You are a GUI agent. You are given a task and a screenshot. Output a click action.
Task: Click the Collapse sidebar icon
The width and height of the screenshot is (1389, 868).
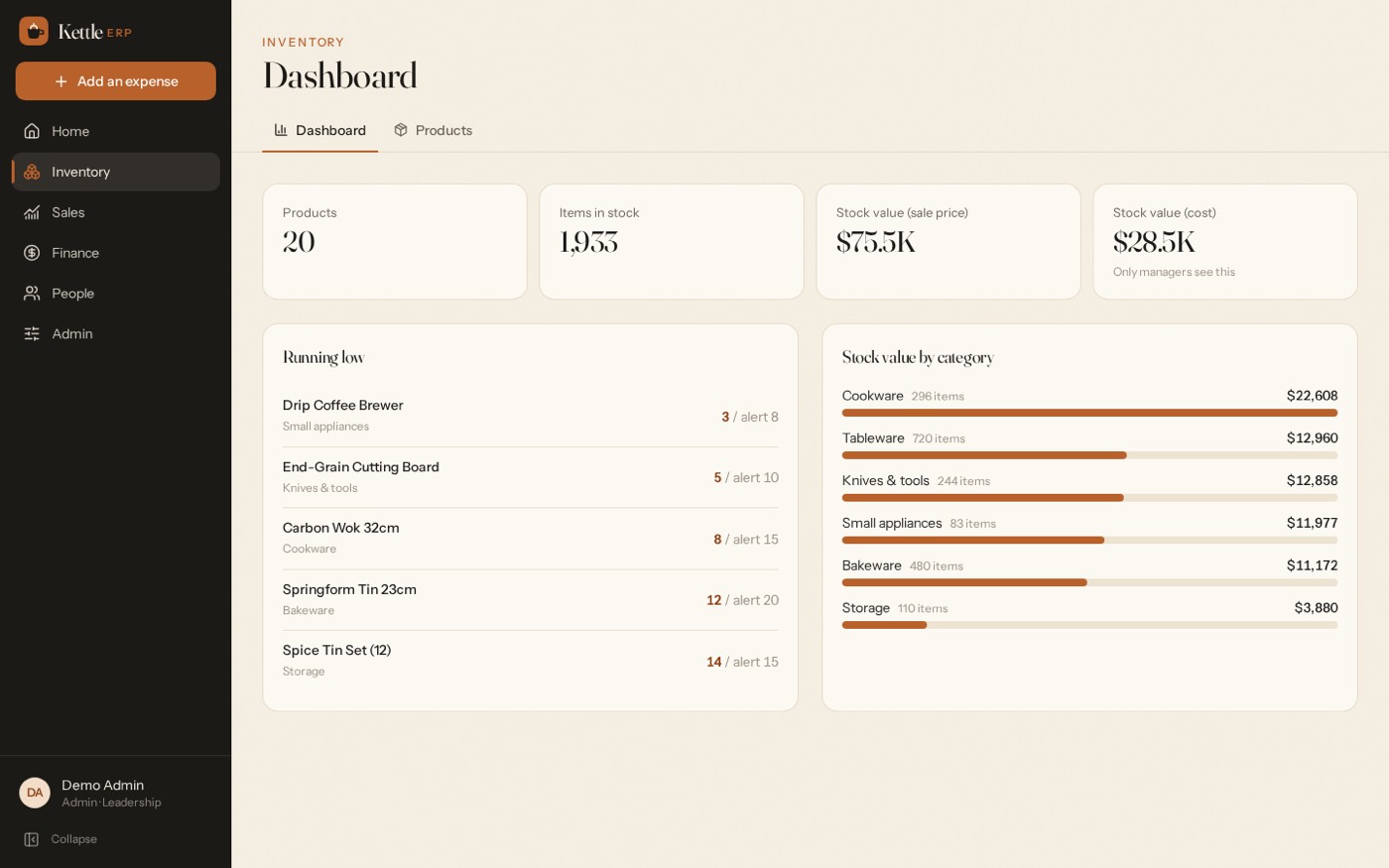tap(32, 839)
